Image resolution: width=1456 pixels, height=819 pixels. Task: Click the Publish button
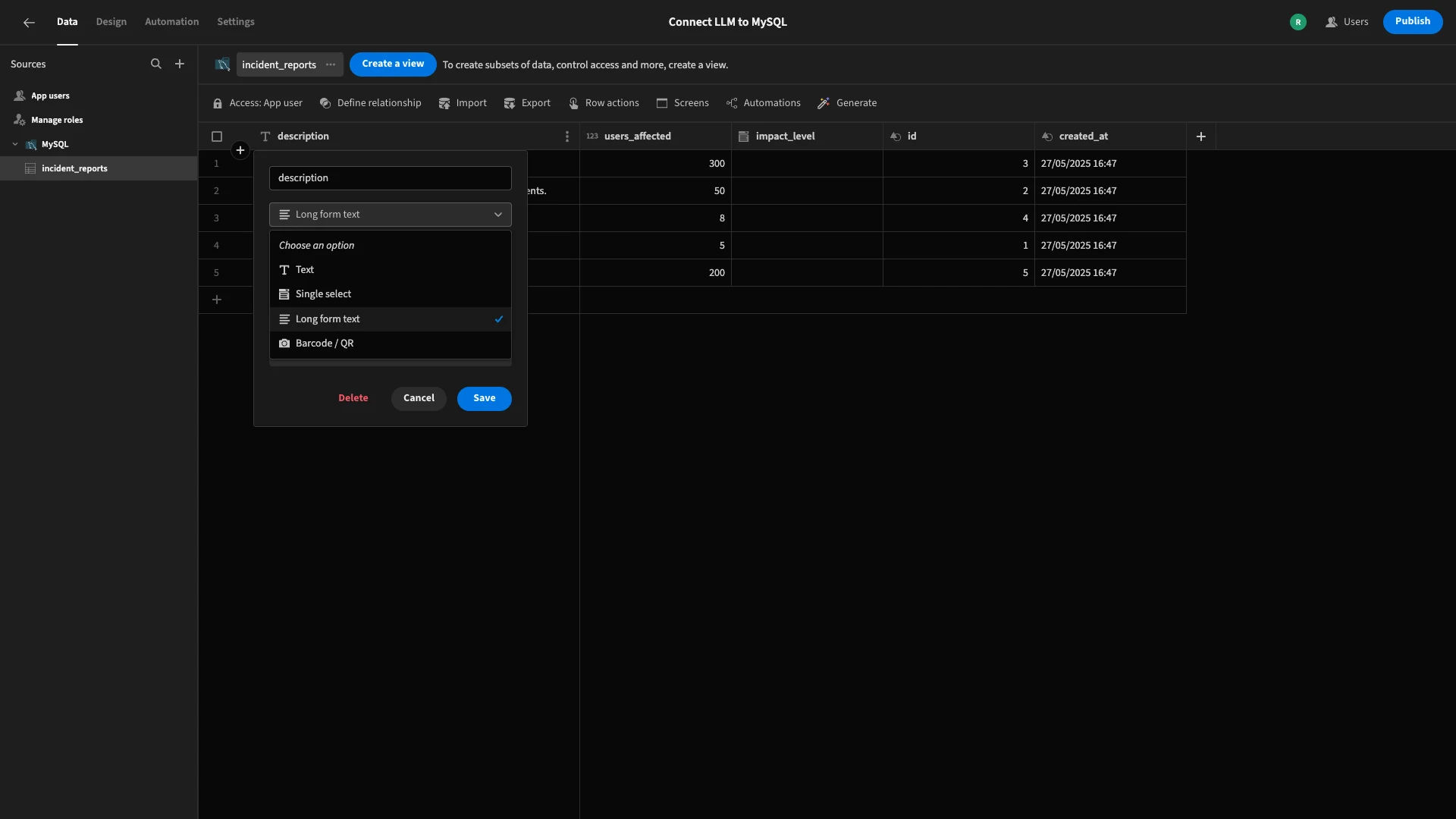[1413, 21]
